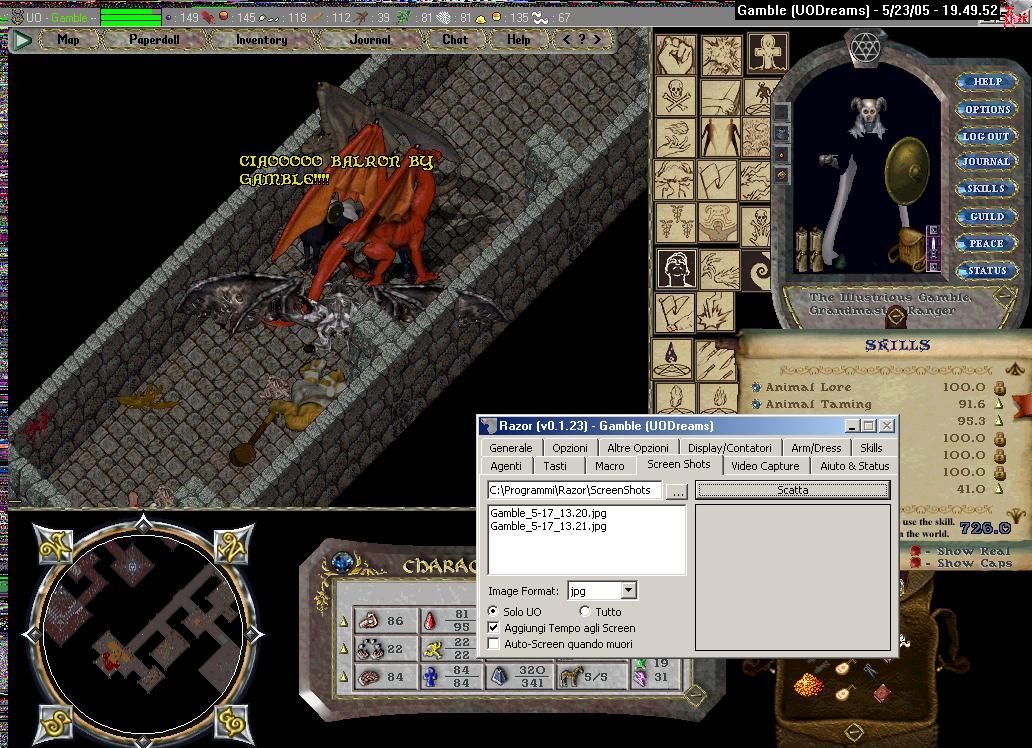Click the left arrow beside the question mark
The height and width of the screenshot is (748, 1032).
567,40
